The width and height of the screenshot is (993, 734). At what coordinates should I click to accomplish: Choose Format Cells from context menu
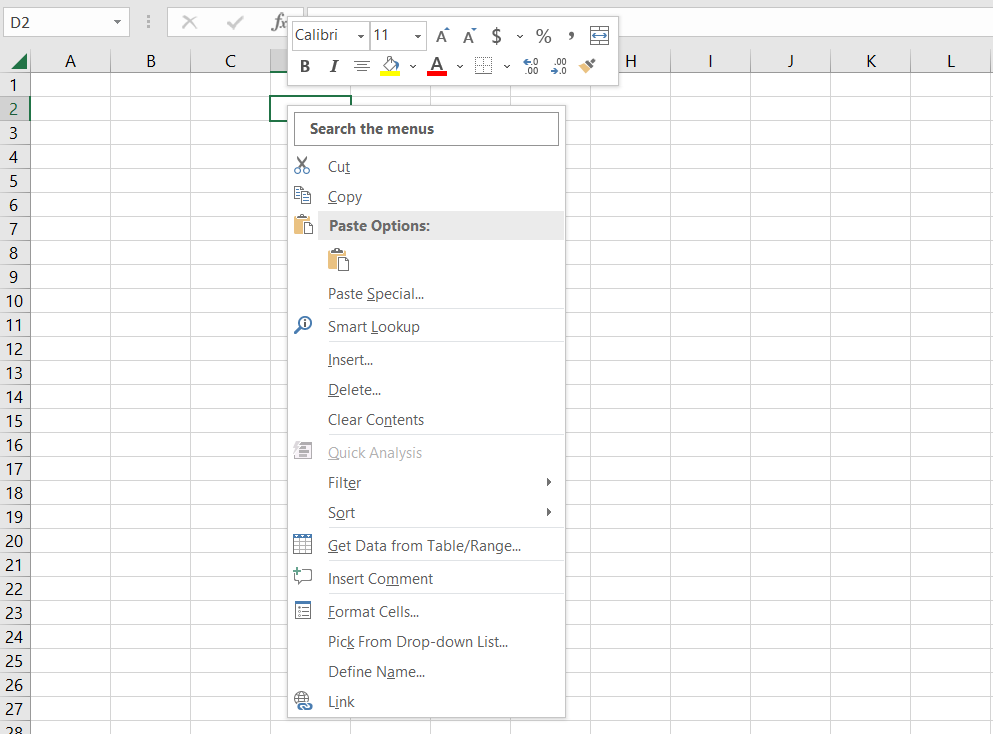coord(373,612)
